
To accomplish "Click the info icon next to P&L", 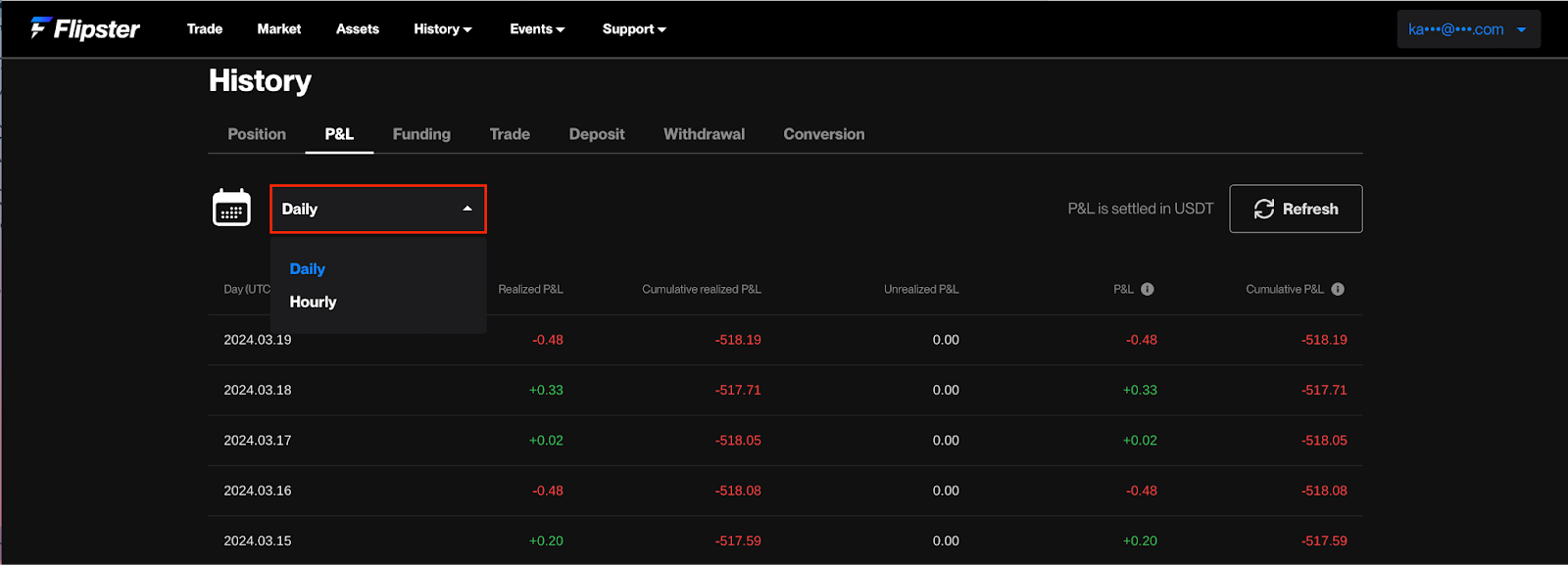I will (x=1148, y=289).
